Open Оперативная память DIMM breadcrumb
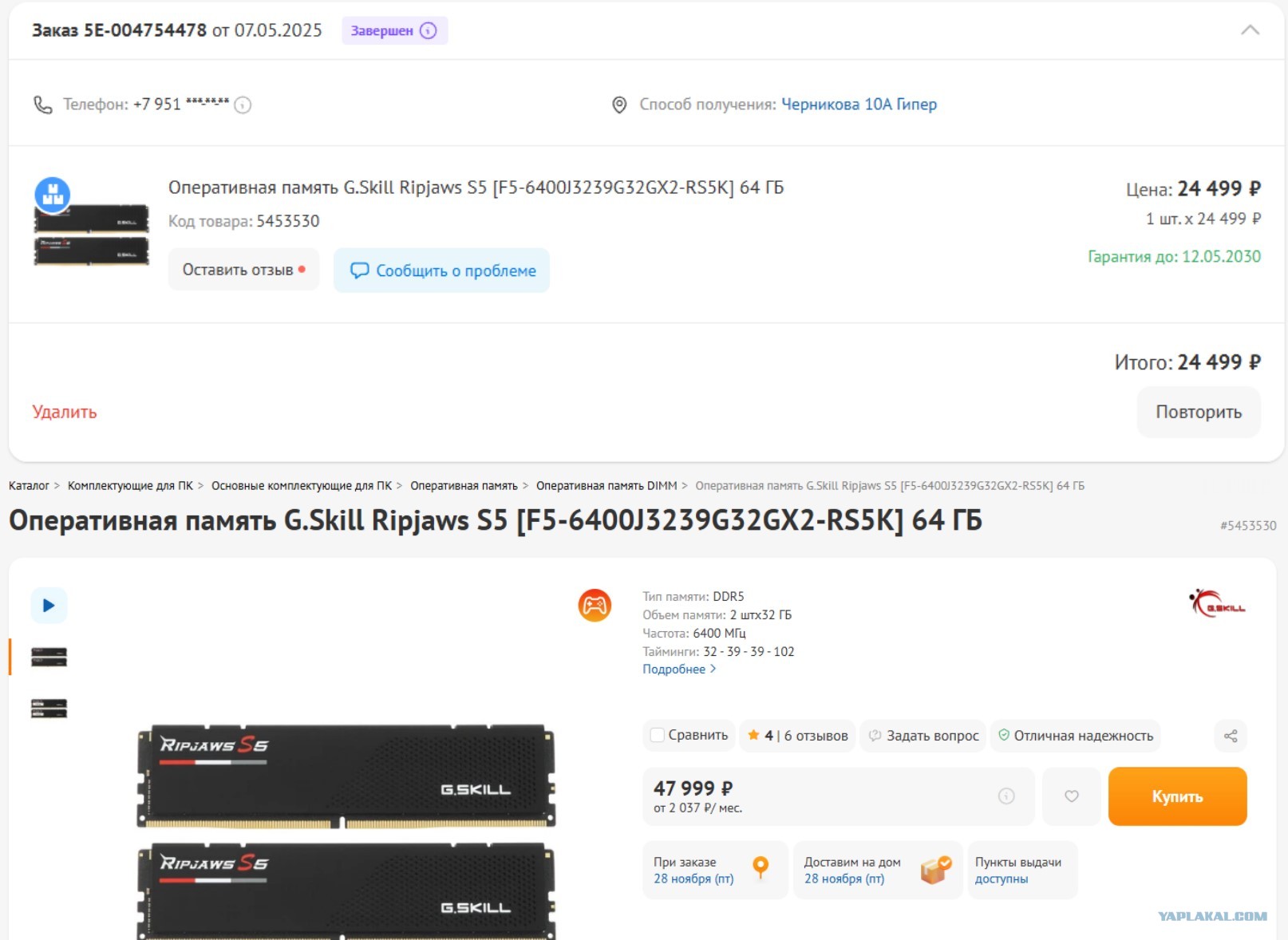This screenshot has width=1288, height=940. tap(606, 486)
